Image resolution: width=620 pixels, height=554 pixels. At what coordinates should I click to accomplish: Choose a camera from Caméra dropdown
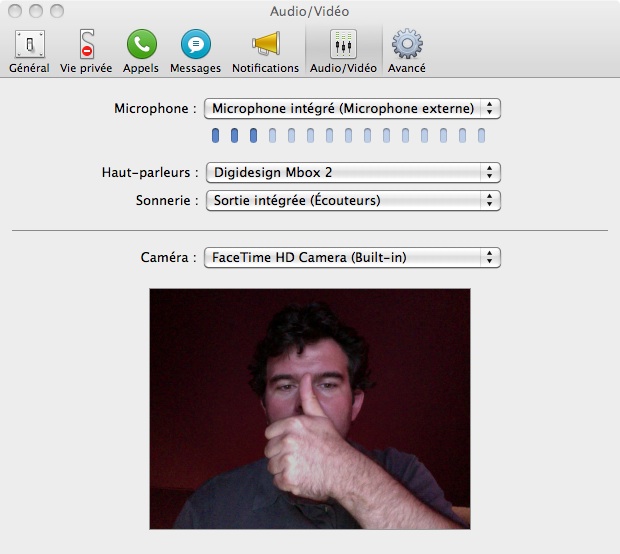(351, 258)
